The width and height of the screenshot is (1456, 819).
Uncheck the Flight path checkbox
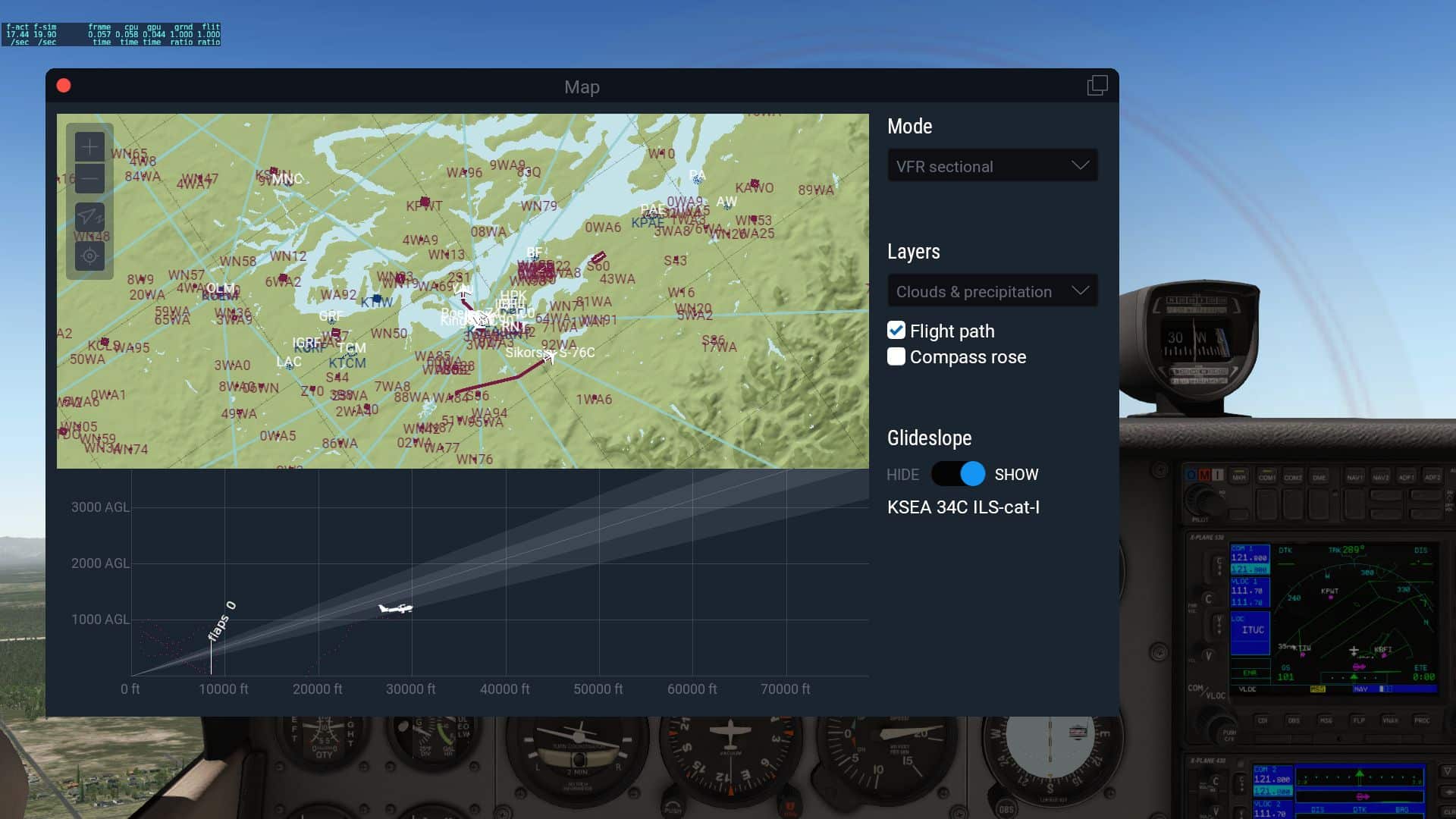(896, 331)
